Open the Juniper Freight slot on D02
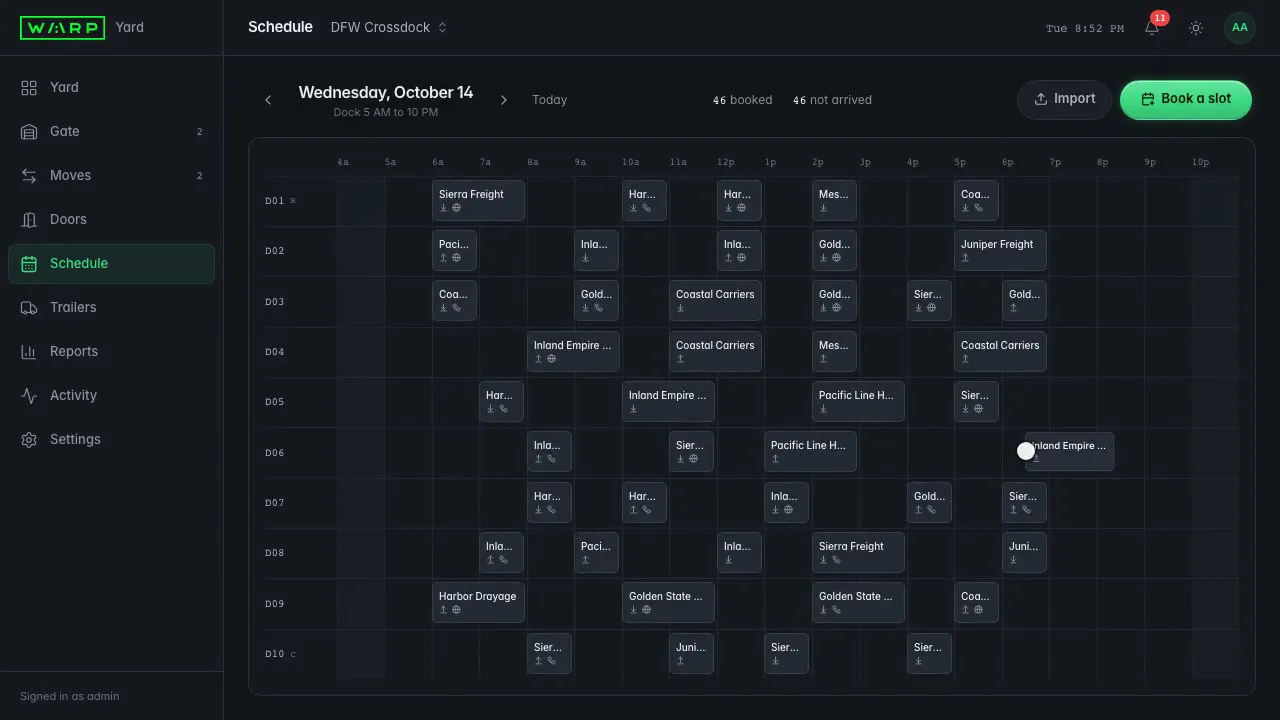Viewport: 1280px width, 720px height. click(x=1000, y=251)
